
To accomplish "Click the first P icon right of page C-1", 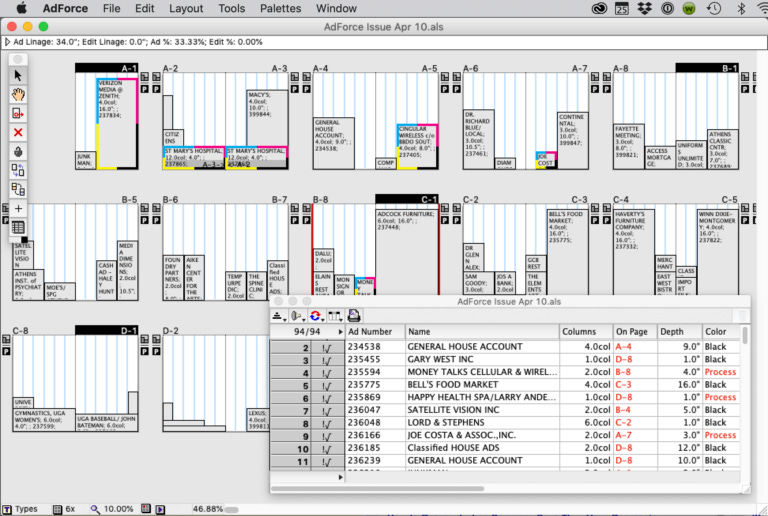I will coord(445,220).
